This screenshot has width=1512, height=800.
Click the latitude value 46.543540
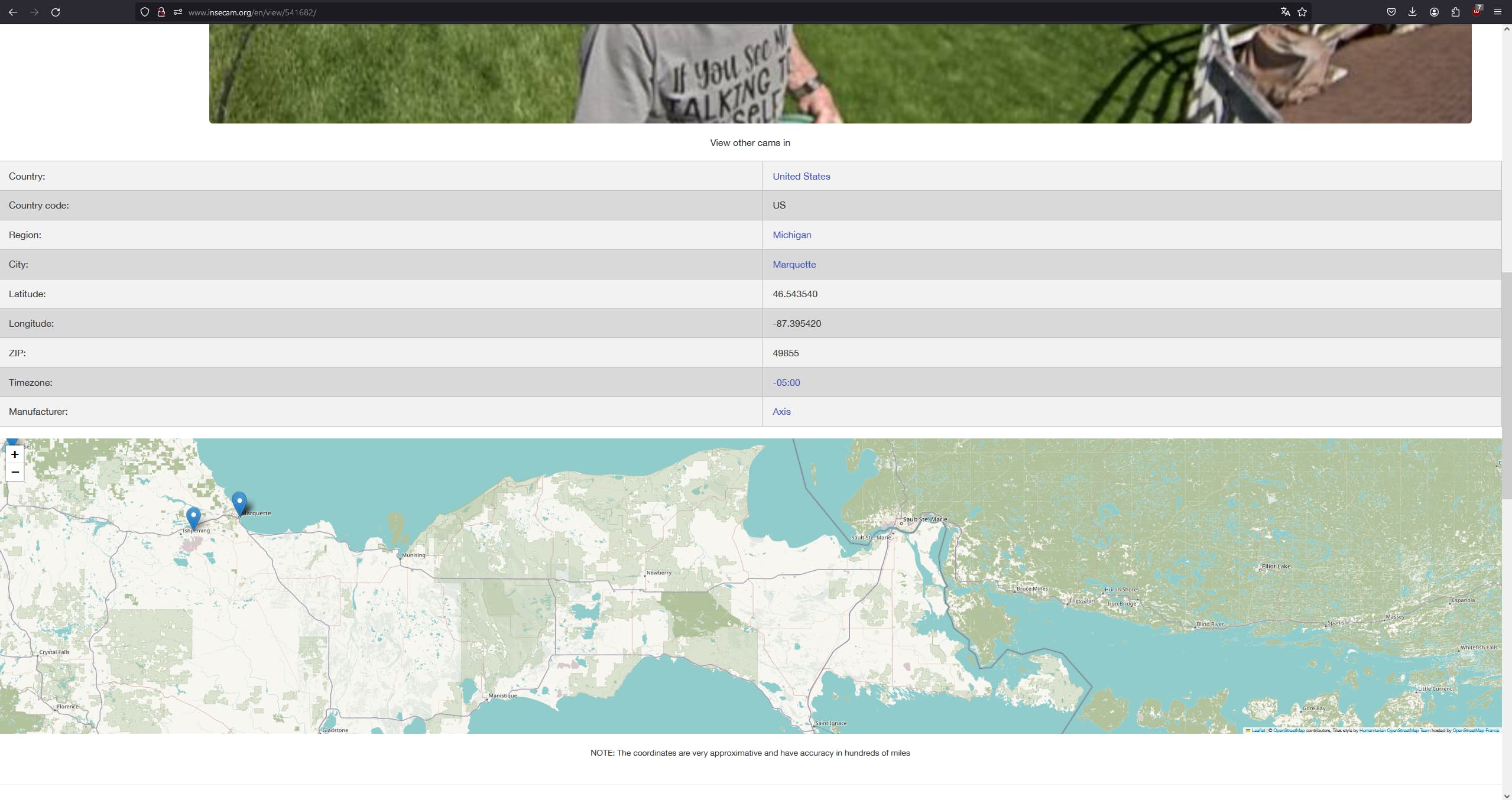pos(795,294)
